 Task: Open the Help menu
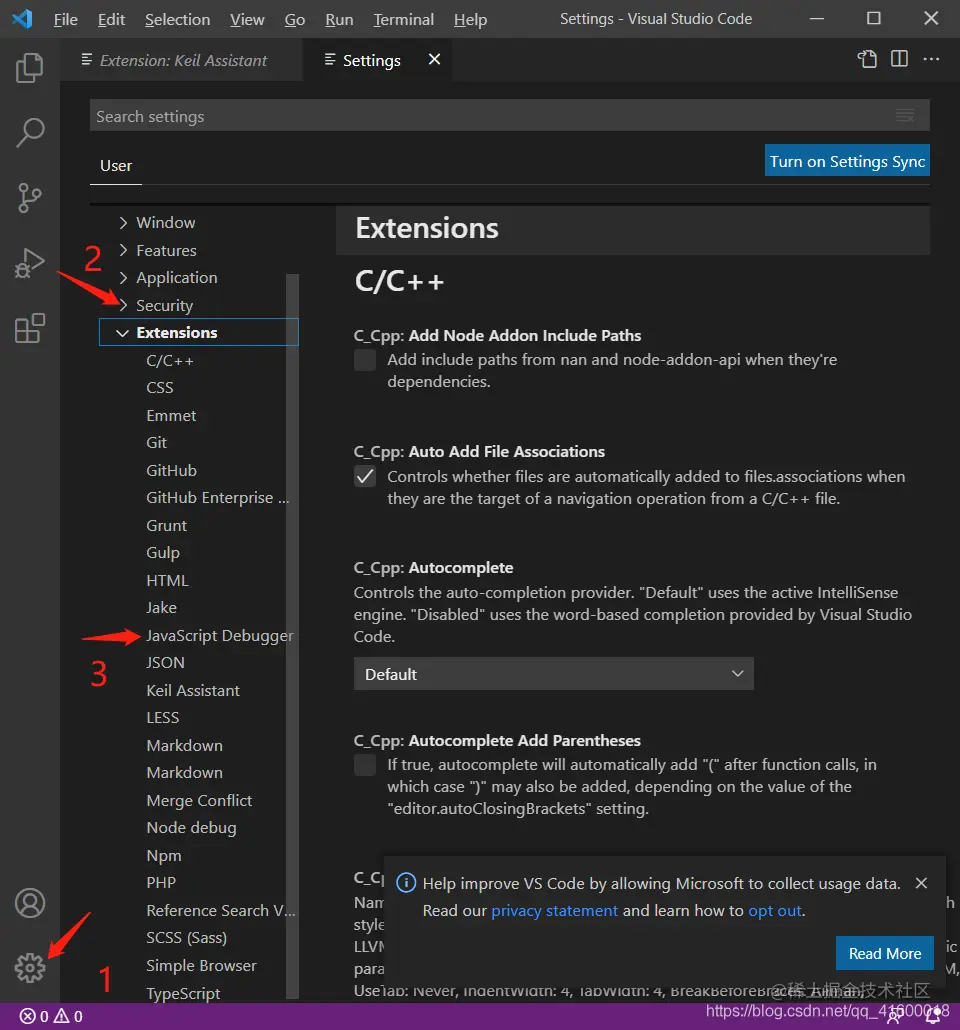(x=470, y=20)
